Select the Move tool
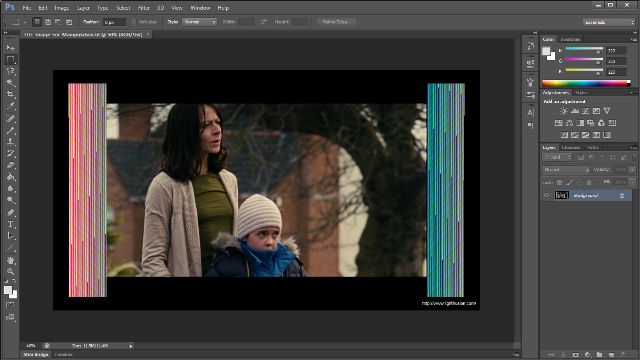Screen dimensions: 640x360 point(11,48)
